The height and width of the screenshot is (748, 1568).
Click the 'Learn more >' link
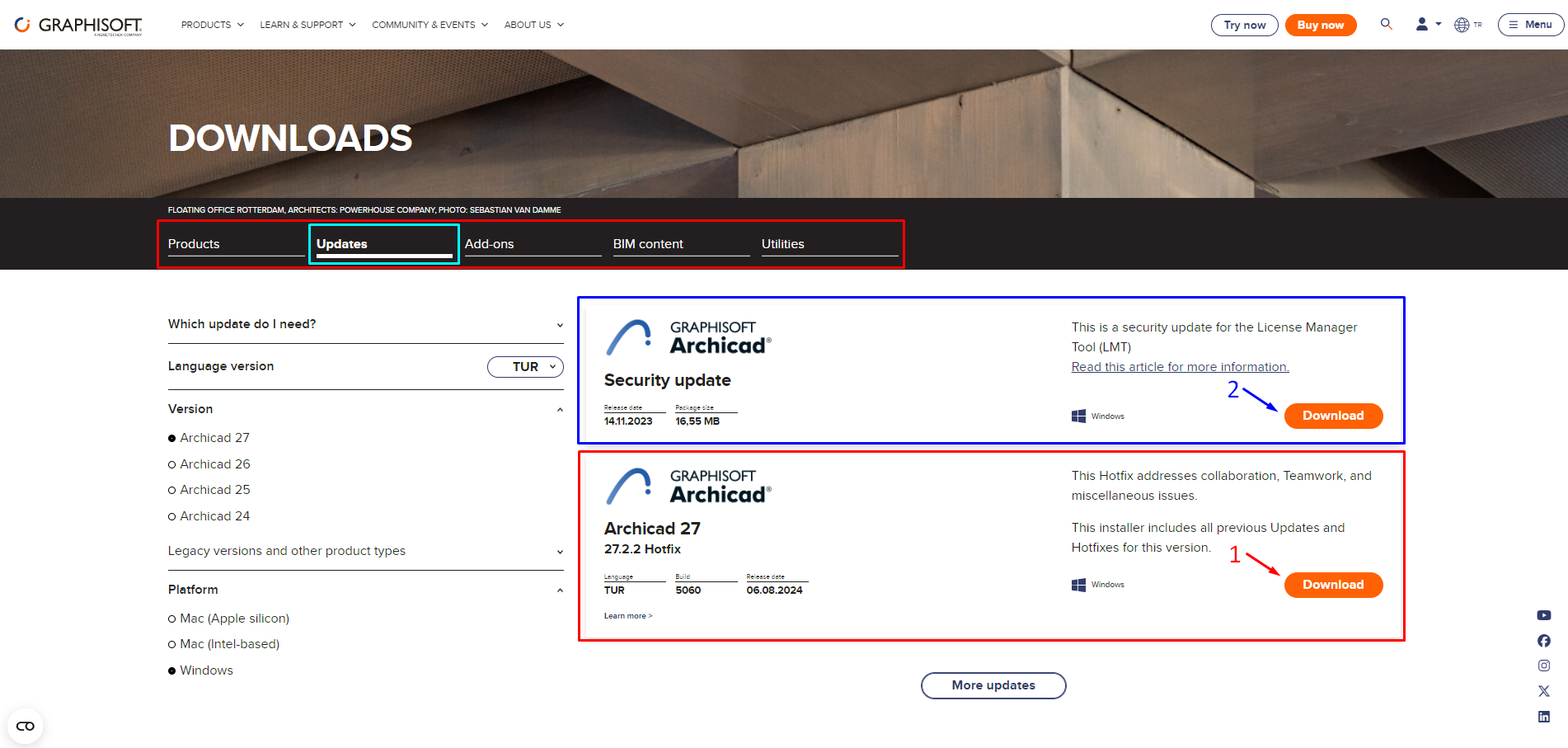pyautogui.click(x=628, y=616)
